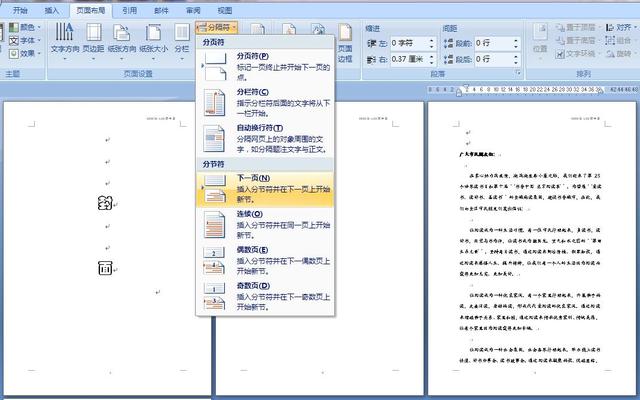
Task: Increase spacing after (段后) with the stepper
Action: tap(516, 56)
